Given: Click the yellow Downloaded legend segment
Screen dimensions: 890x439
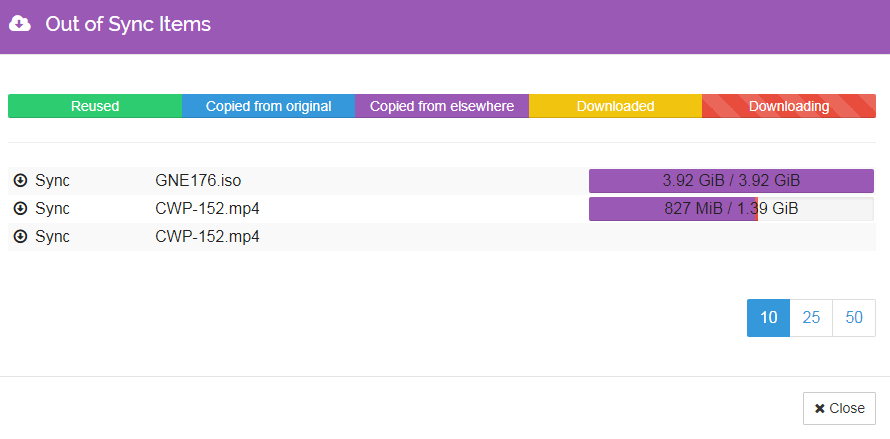Looking at the screenshot, I should tap(615, 106).
